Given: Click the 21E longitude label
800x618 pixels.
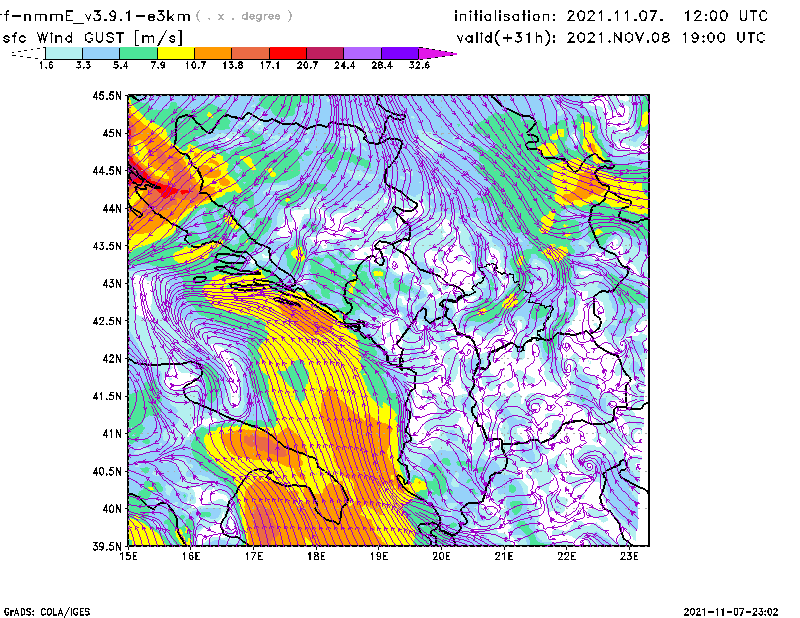Looking at the screenshot, I should [x=504, y=556].
